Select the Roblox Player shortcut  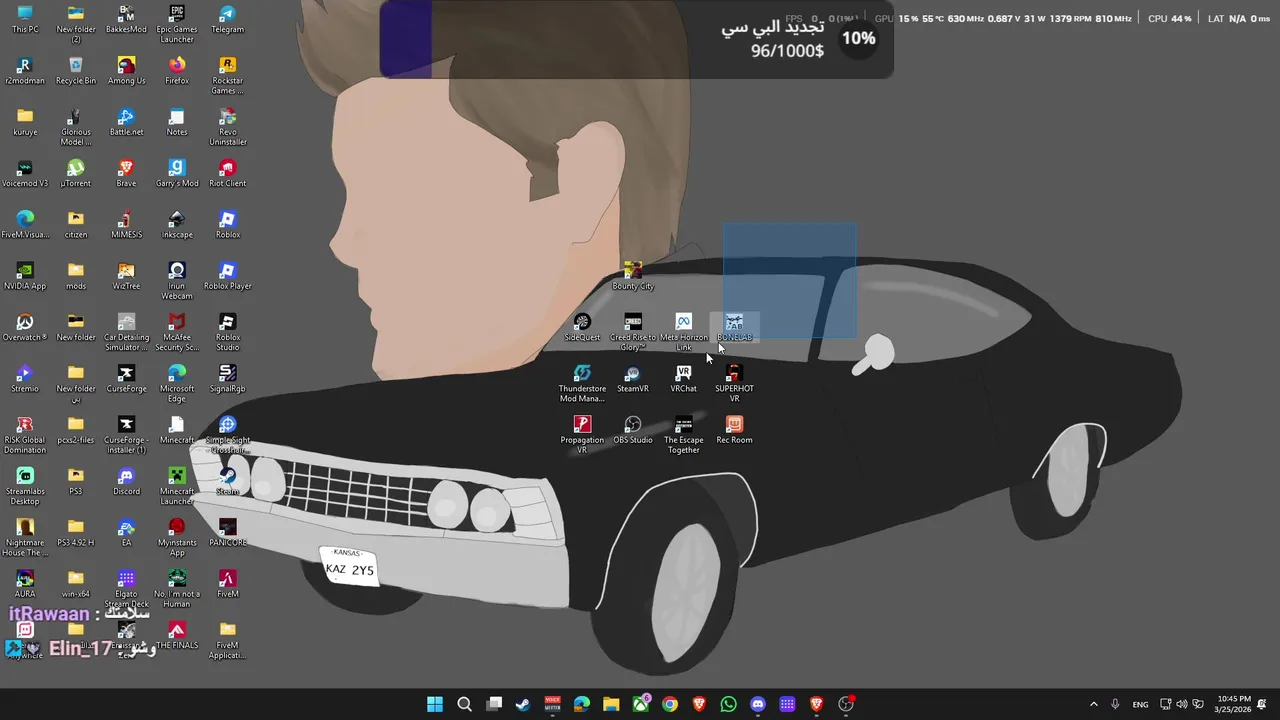point(227,276)
